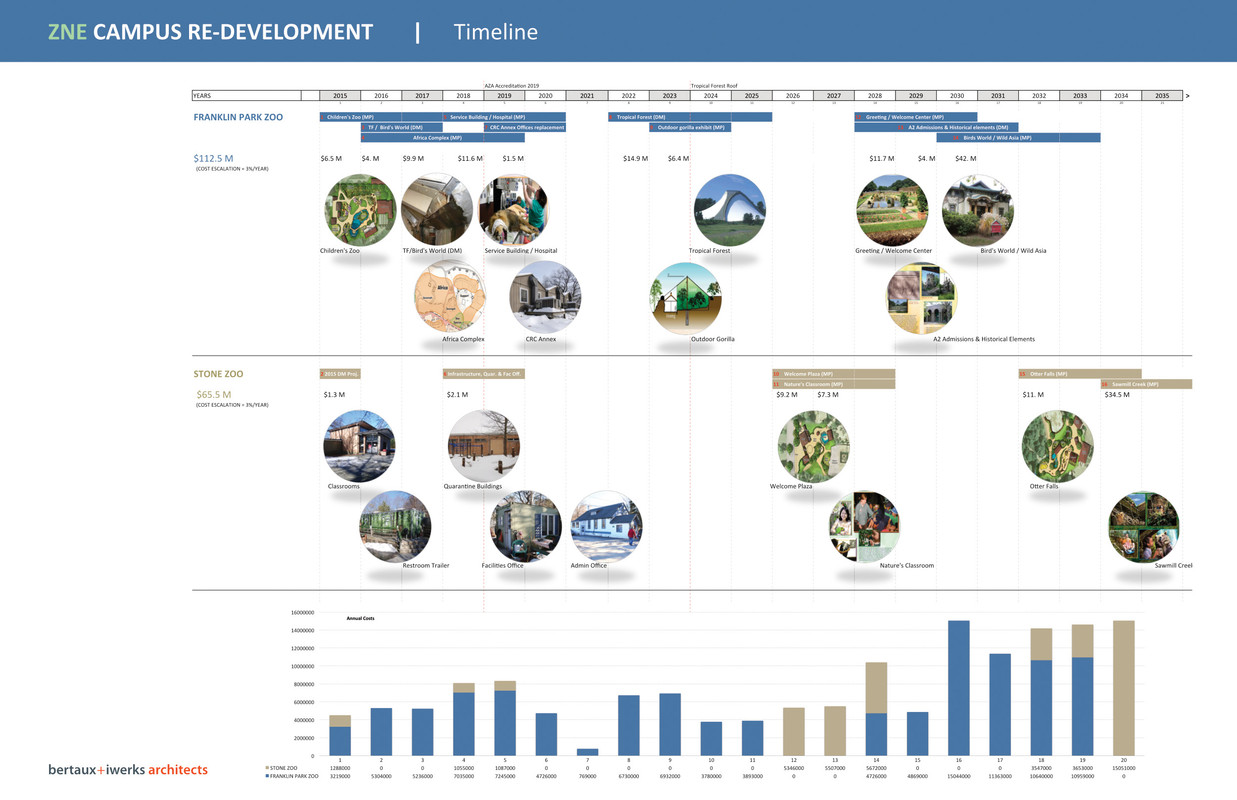Select the Otter Falls (MP) timeline bar
1237x800 pixels.
(1080, 374)
